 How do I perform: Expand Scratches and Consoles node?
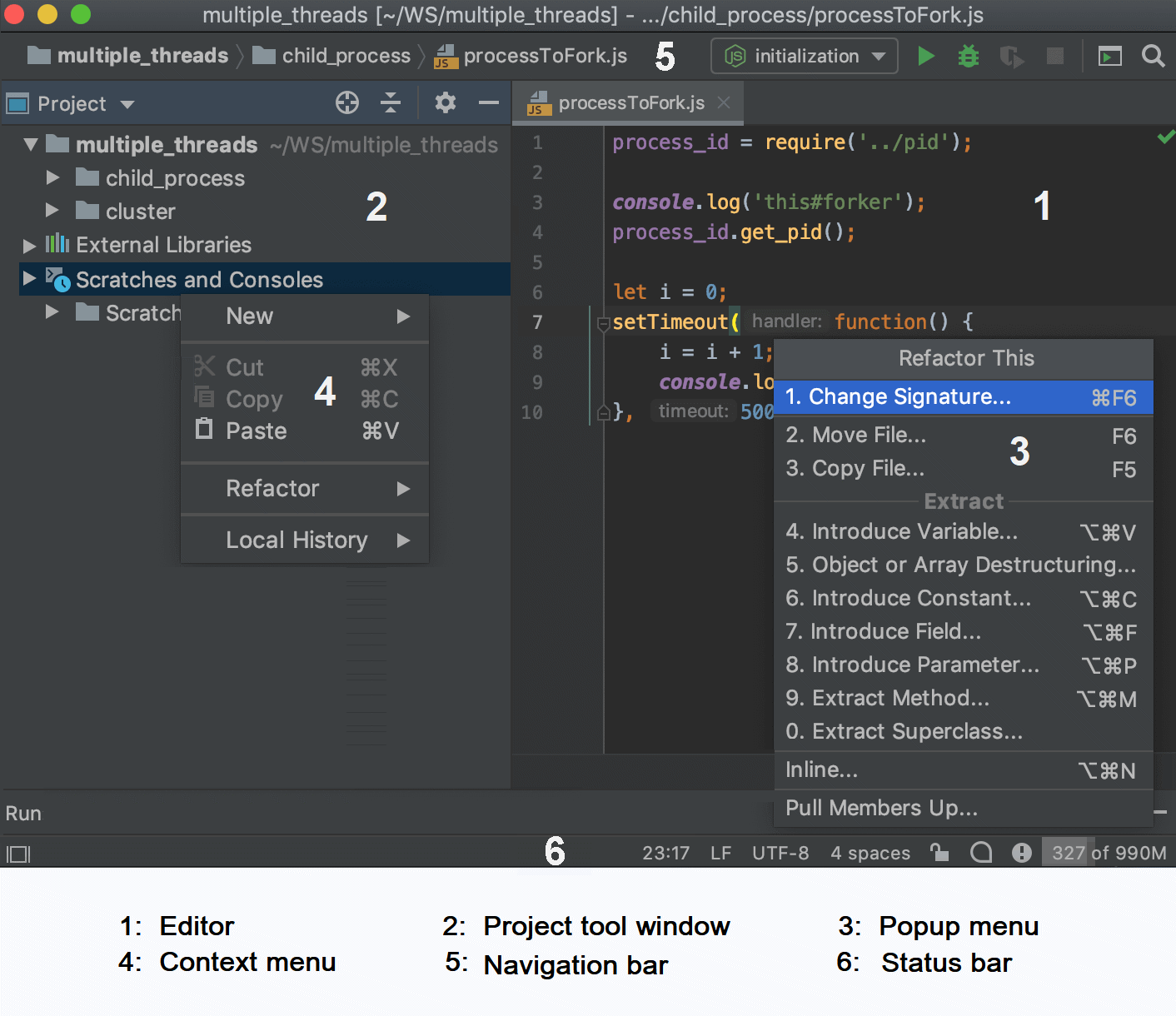(30, 278)
